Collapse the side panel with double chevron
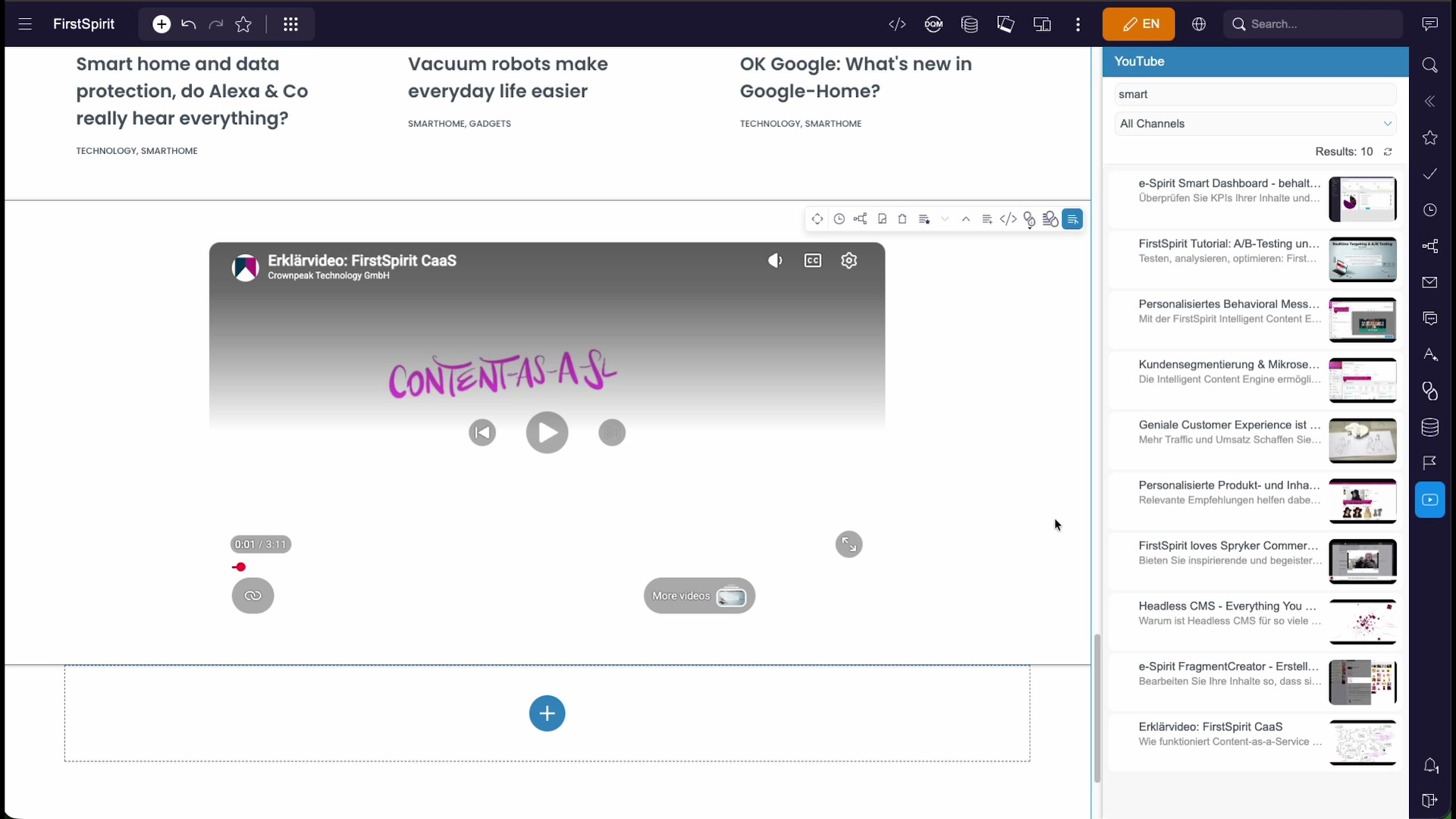 [x=1430, y=102]
